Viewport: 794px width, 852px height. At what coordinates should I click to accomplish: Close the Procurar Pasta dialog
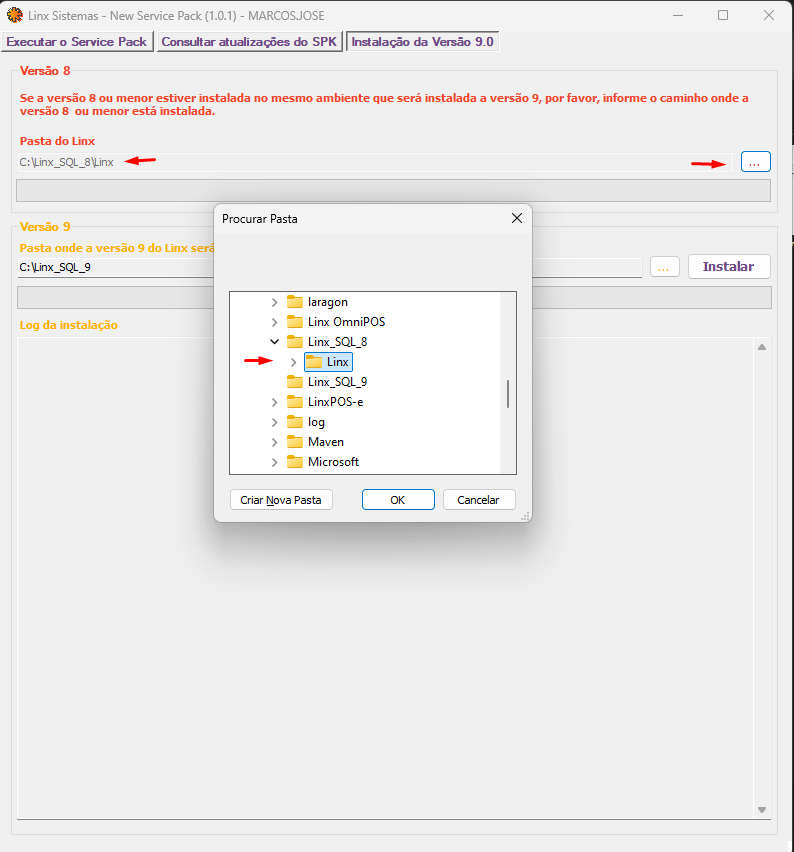click(x=517, y=218)
